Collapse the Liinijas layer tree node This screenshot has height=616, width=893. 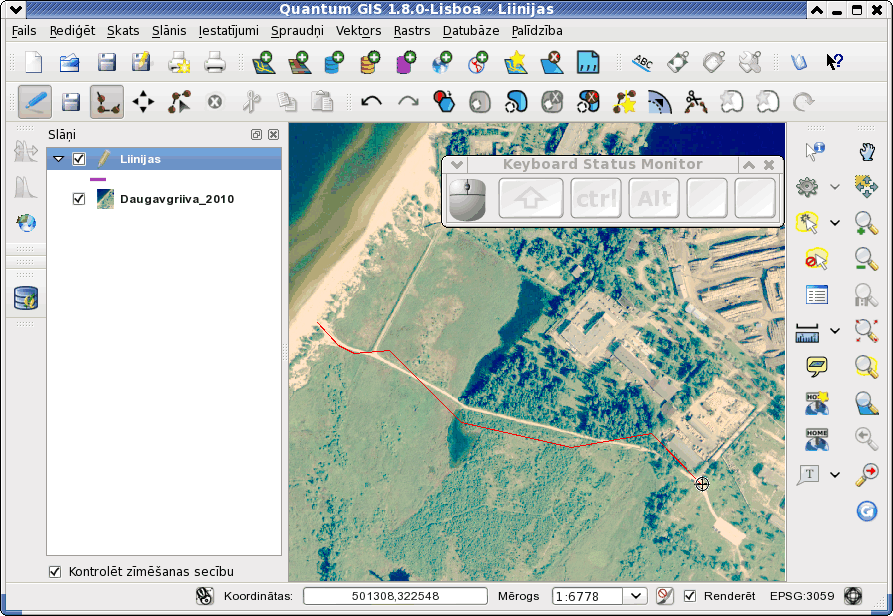(x=59, y=159)
